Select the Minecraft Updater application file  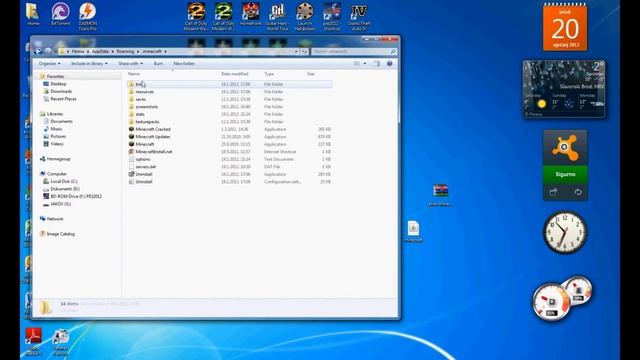[x=230, y=137]
